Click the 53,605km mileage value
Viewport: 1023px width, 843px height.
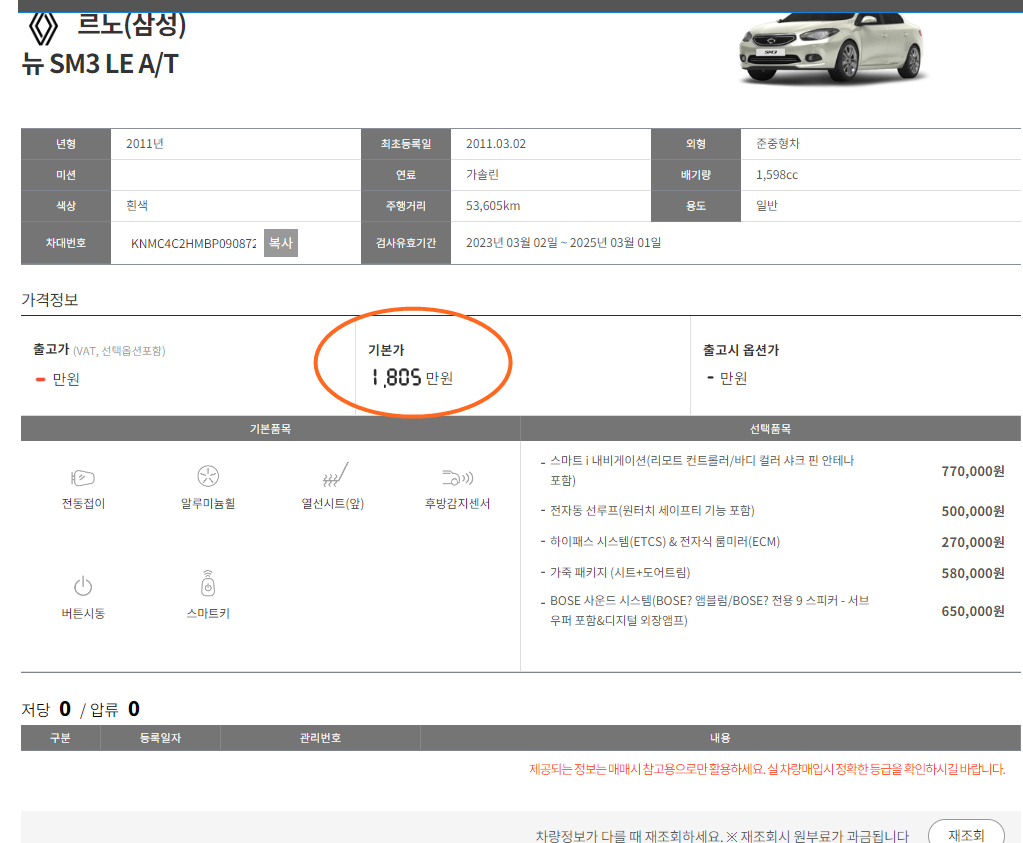(493, 206)
